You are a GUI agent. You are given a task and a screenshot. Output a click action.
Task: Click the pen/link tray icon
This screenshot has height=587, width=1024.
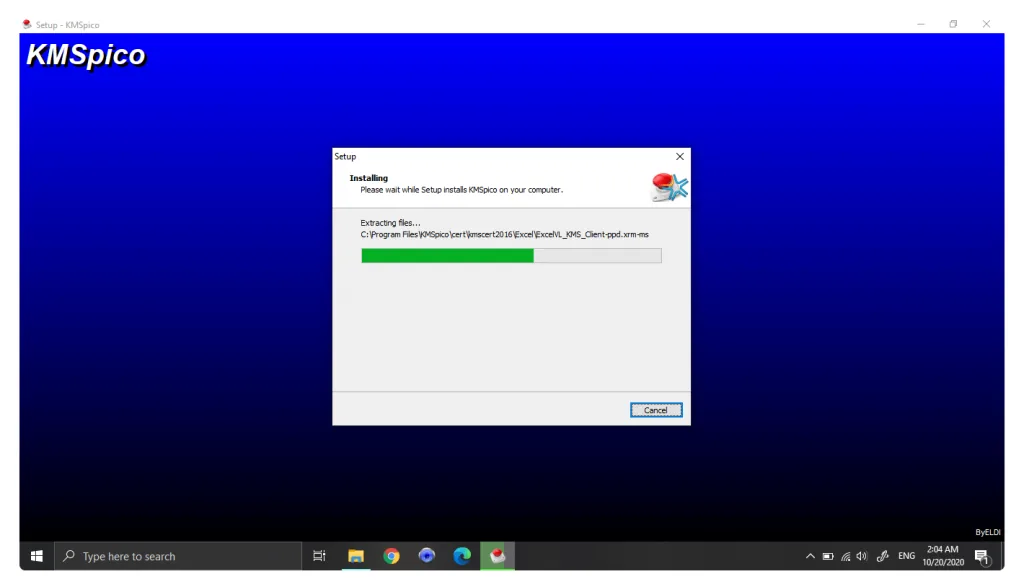[x=882, y=556]
